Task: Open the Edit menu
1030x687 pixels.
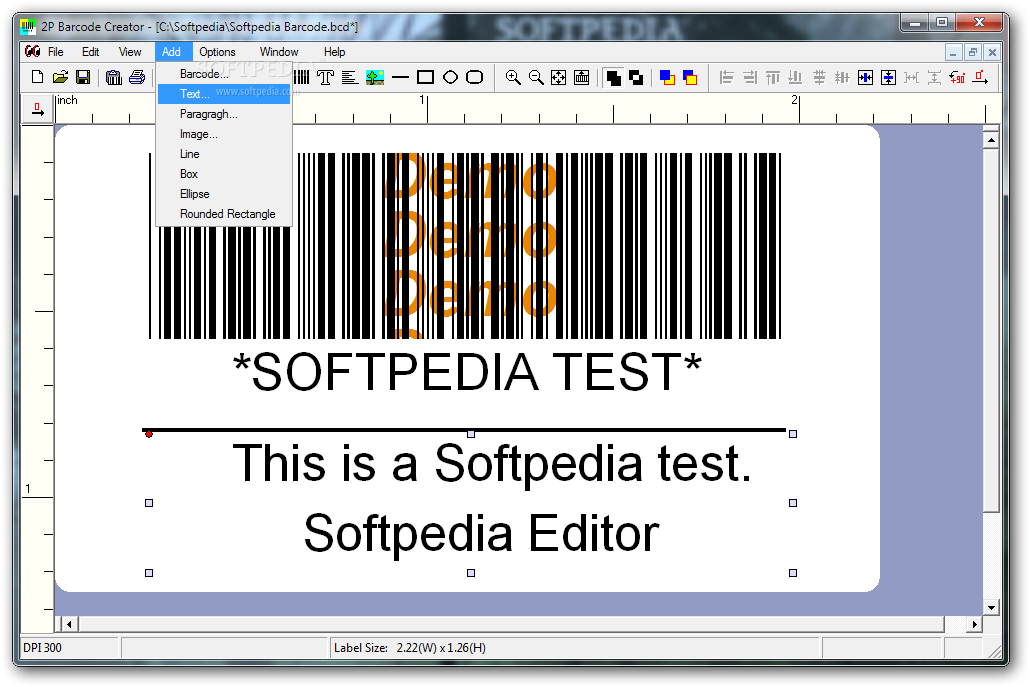Action: tap(91, 52)
